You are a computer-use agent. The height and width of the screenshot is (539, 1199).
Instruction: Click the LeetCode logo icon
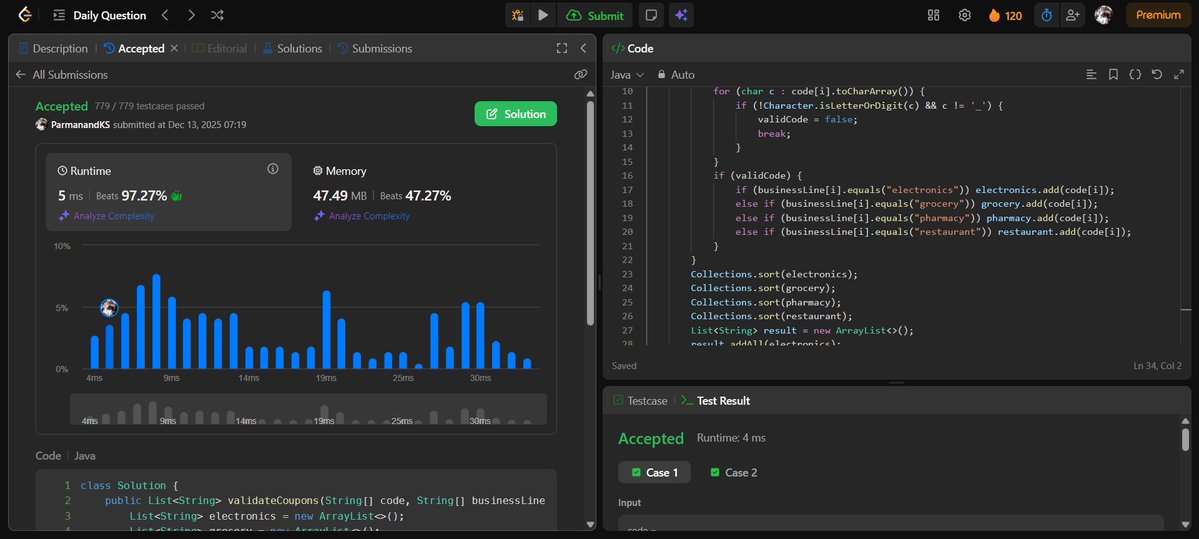tap(24, 15)
